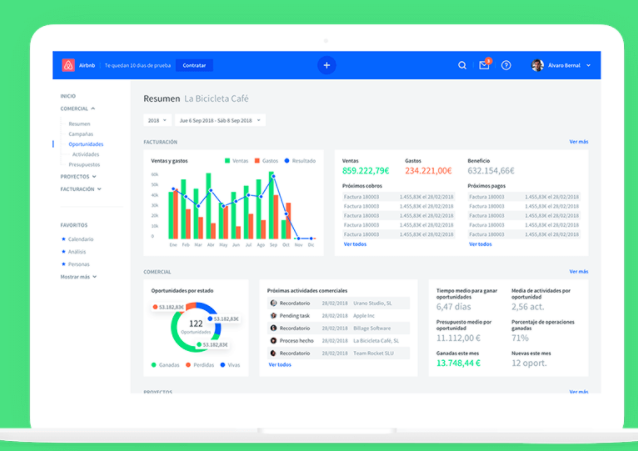Click the Contratar button
Image resolution: width=638 pixels, height=451 pixels.
(194, 65)
